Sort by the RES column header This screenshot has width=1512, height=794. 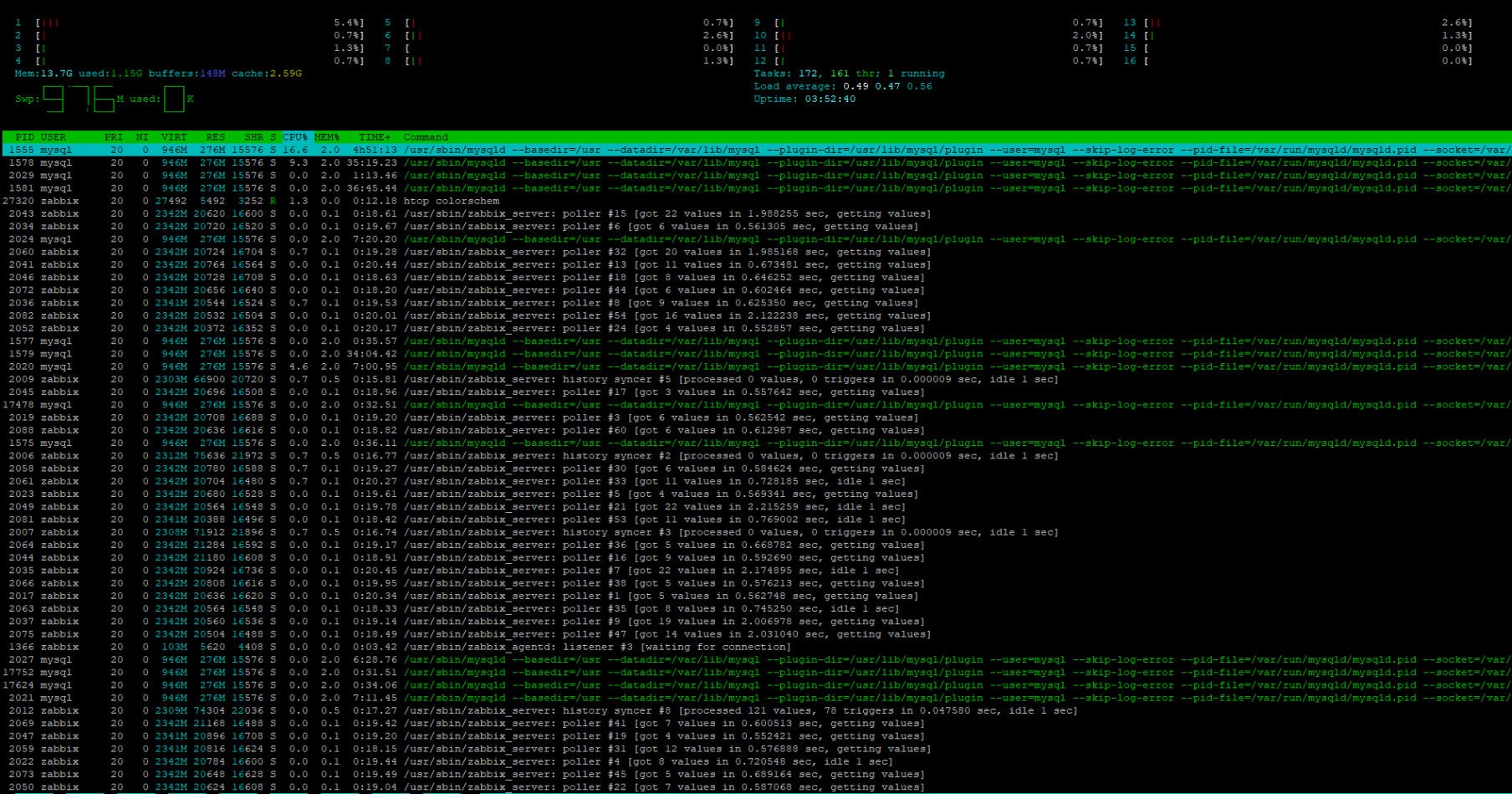tap(216, 137)
